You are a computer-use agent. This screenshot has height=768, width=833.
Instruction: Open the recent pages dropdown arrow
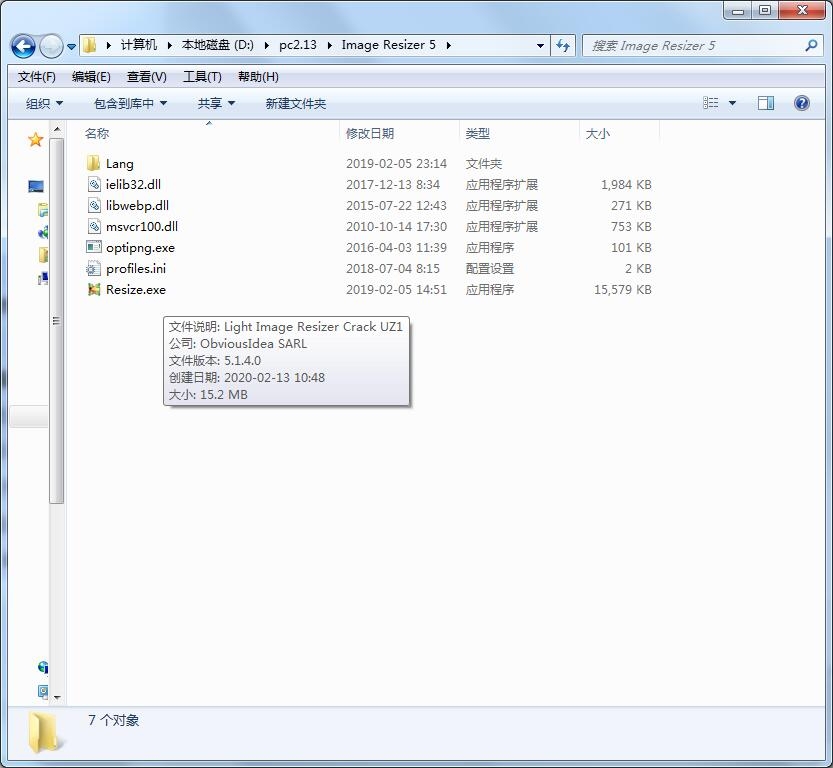pyautogui.click(x=71, y=47)
